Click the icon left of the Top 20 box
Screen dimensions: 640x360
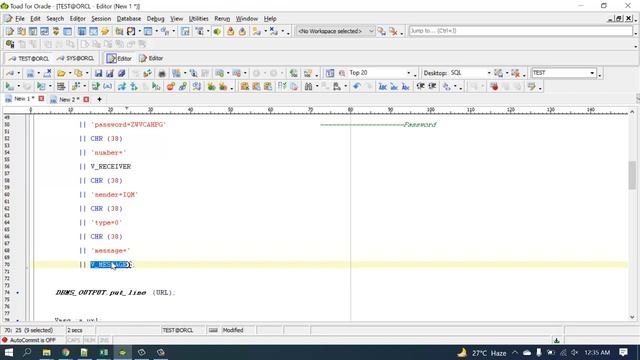click(342, 73)
